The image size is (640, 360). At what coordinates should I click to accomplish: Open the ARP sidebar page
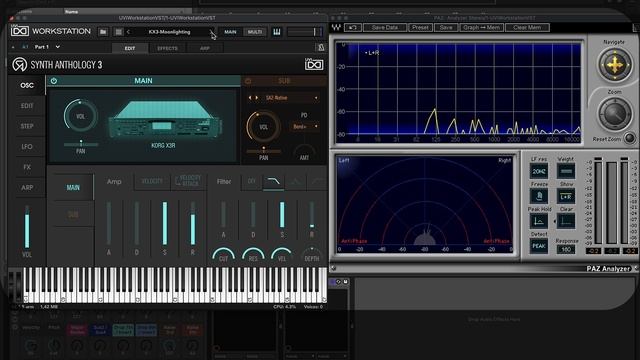27,187
